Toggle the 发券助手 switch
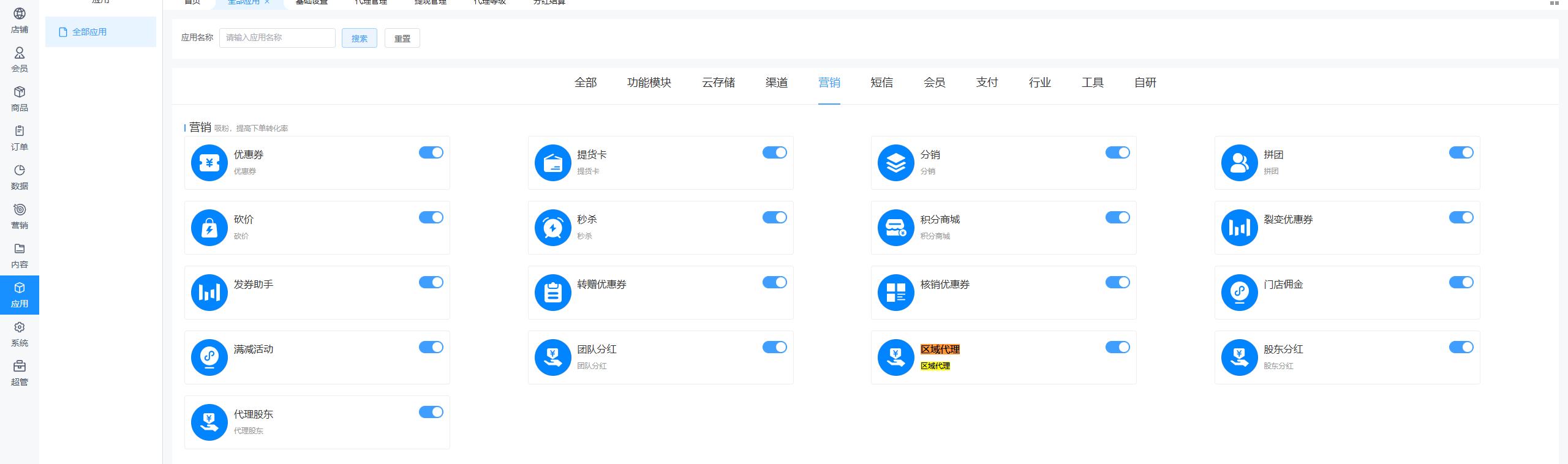Screen dimensions: 1568x464 [431, 282]
